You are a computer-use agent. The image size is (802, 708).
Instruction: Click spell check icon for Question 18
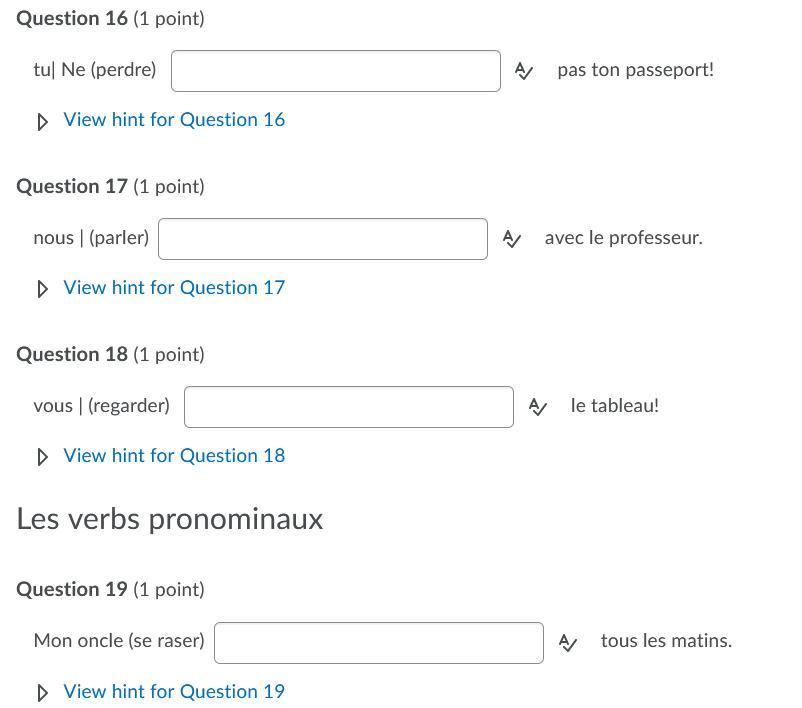(x=537, y=407)
